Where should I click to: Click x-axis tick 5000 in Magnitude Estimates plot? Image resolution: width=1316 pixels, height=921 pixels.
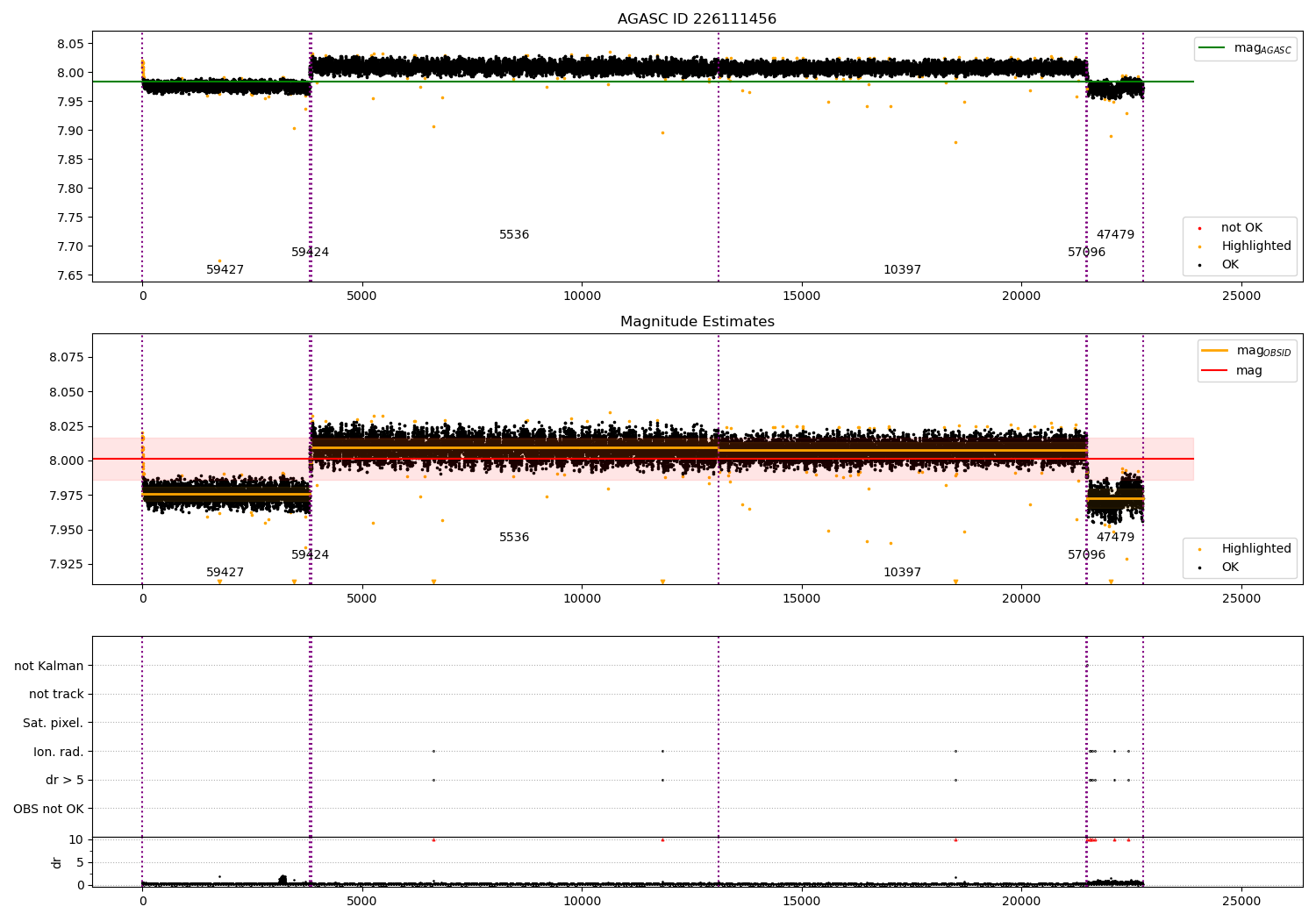(x=361, y=599)
